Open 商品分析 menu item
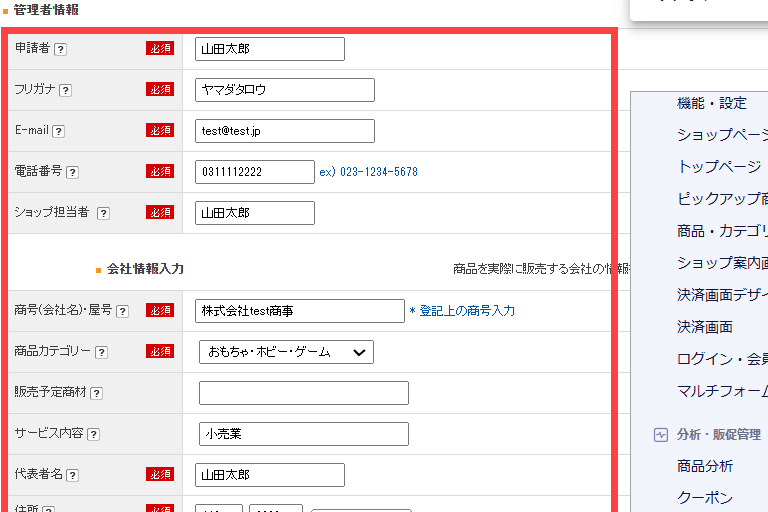Viewport: 768px width, 512px height. [705, 466]
